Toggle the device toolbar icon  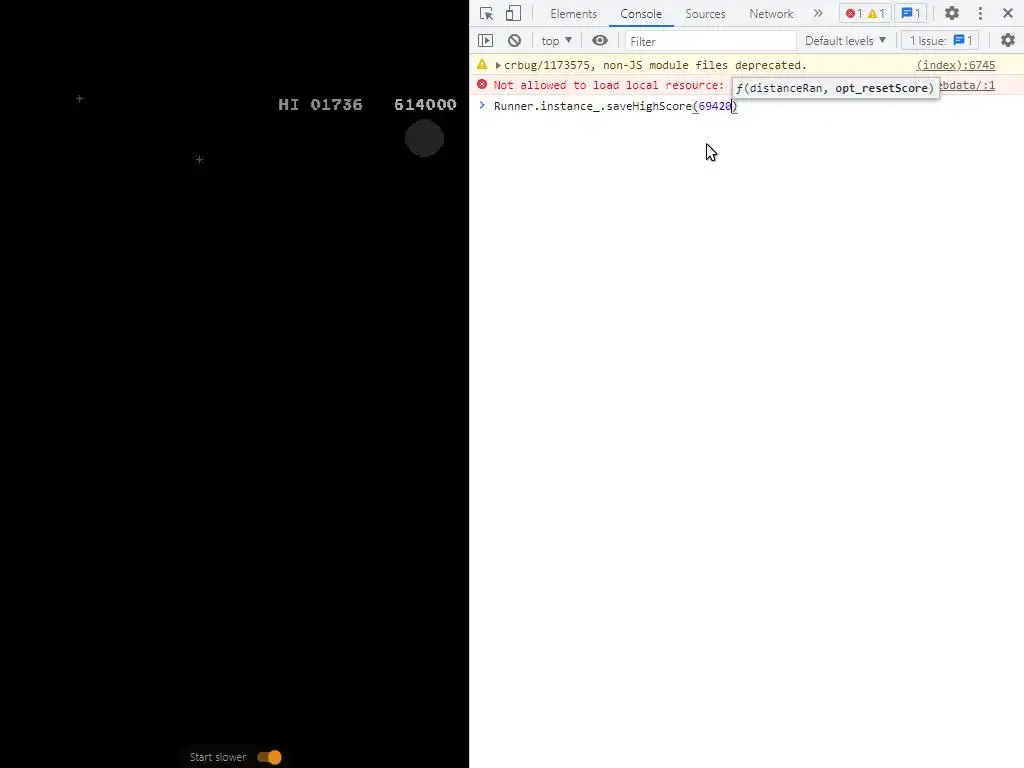[513, 14]
